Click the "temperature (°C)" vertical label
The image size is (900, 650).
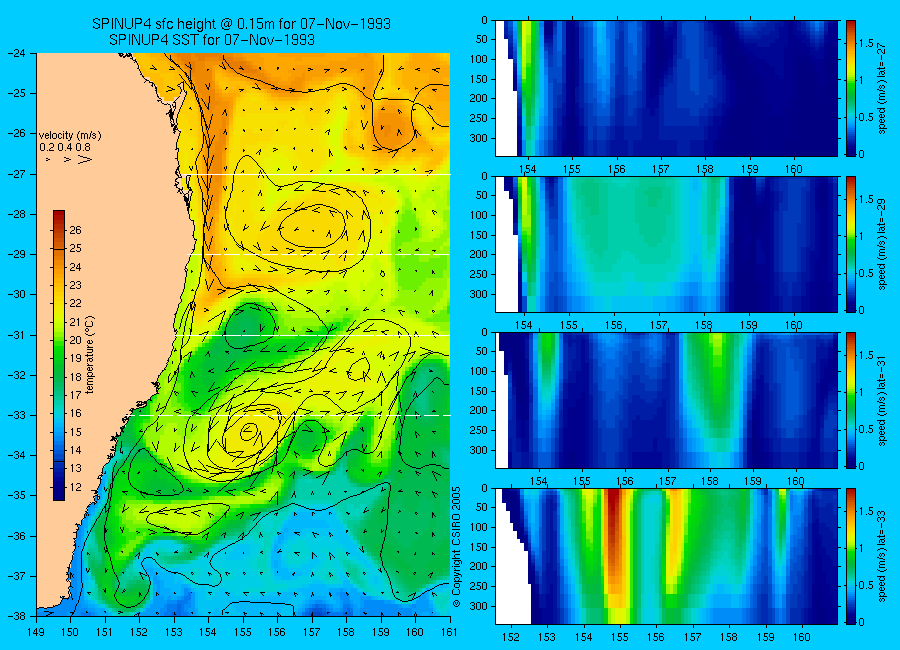click(90, 354)
